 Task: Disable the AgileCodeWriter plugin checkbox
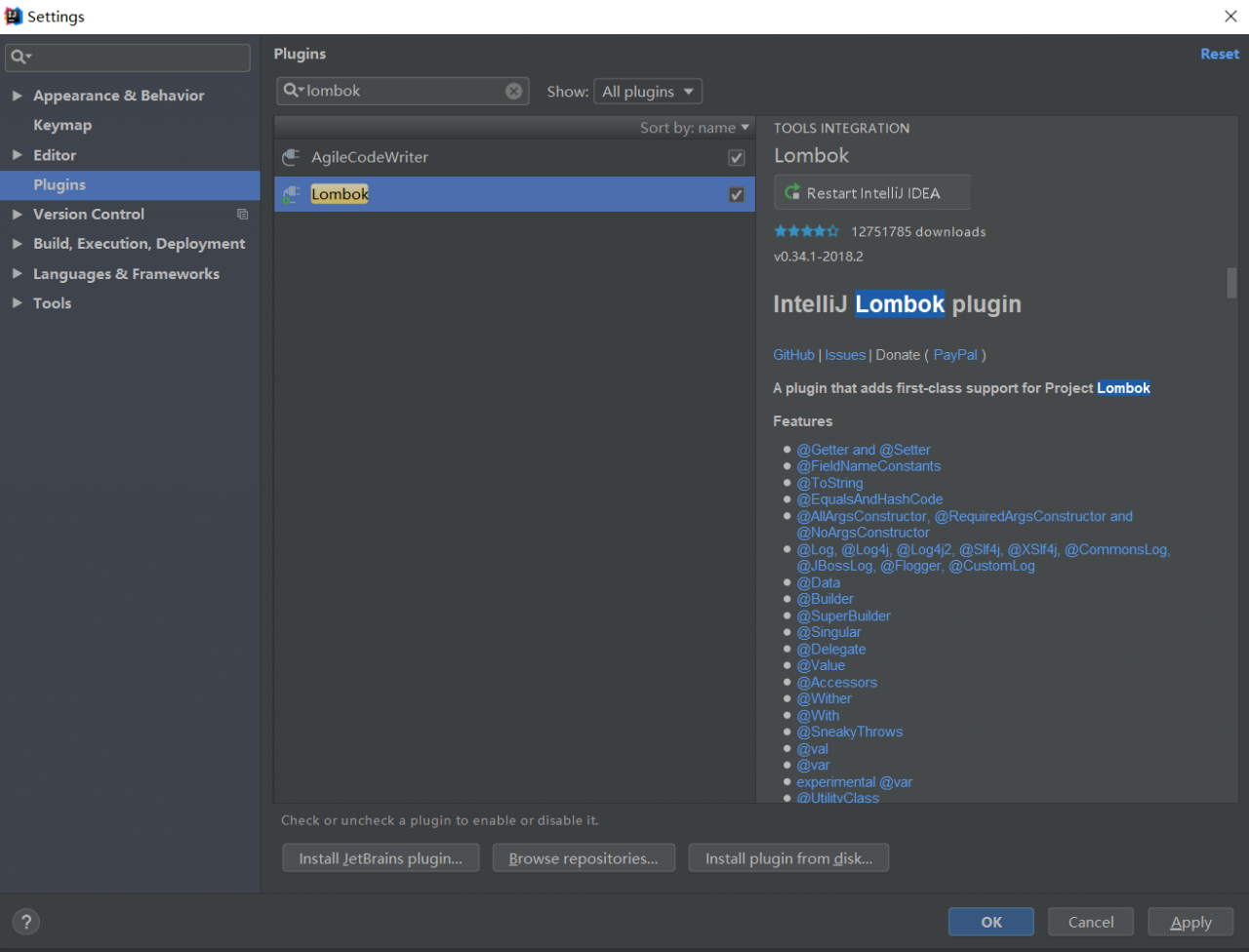click(x=737, y=157)
